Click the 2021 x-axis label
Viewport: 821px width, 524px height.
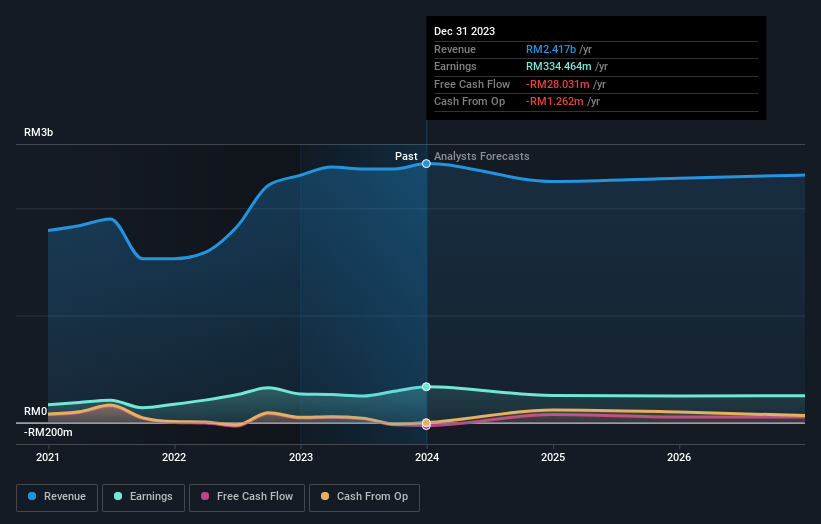[x=48, y=457]
